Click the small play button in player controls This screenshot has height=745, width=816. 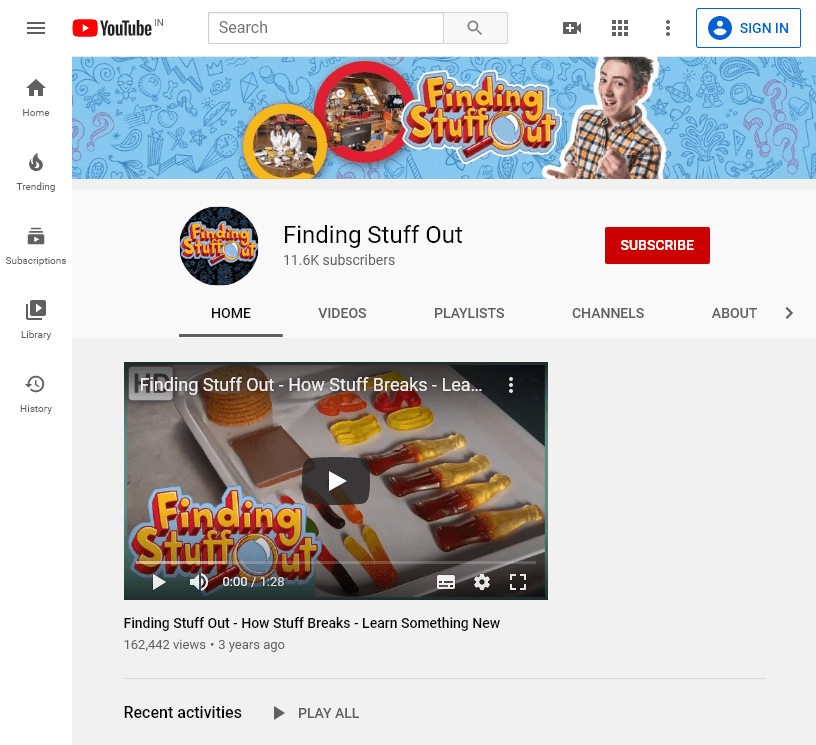[x=159, y=582]
